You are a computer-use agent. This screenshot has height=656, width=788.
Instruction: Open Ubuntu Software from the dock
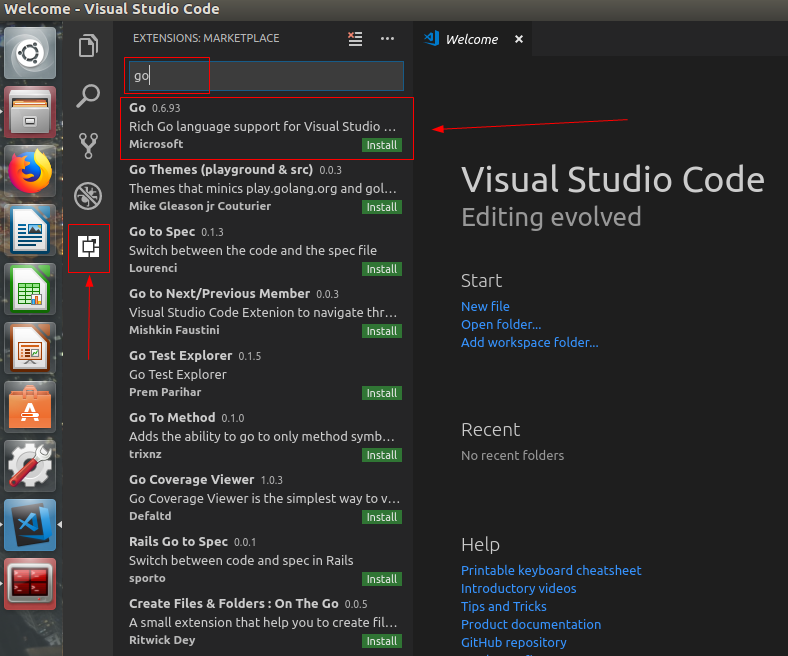click(x=31, y=406)
